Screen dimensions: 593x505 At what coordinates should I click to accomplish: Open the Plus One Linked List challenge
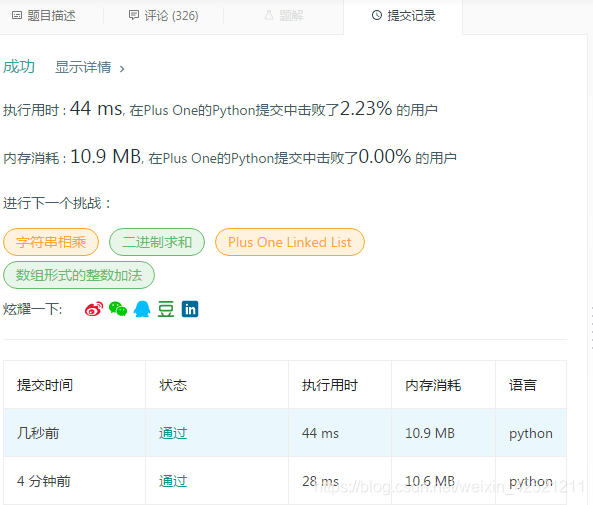click(290, 242)
